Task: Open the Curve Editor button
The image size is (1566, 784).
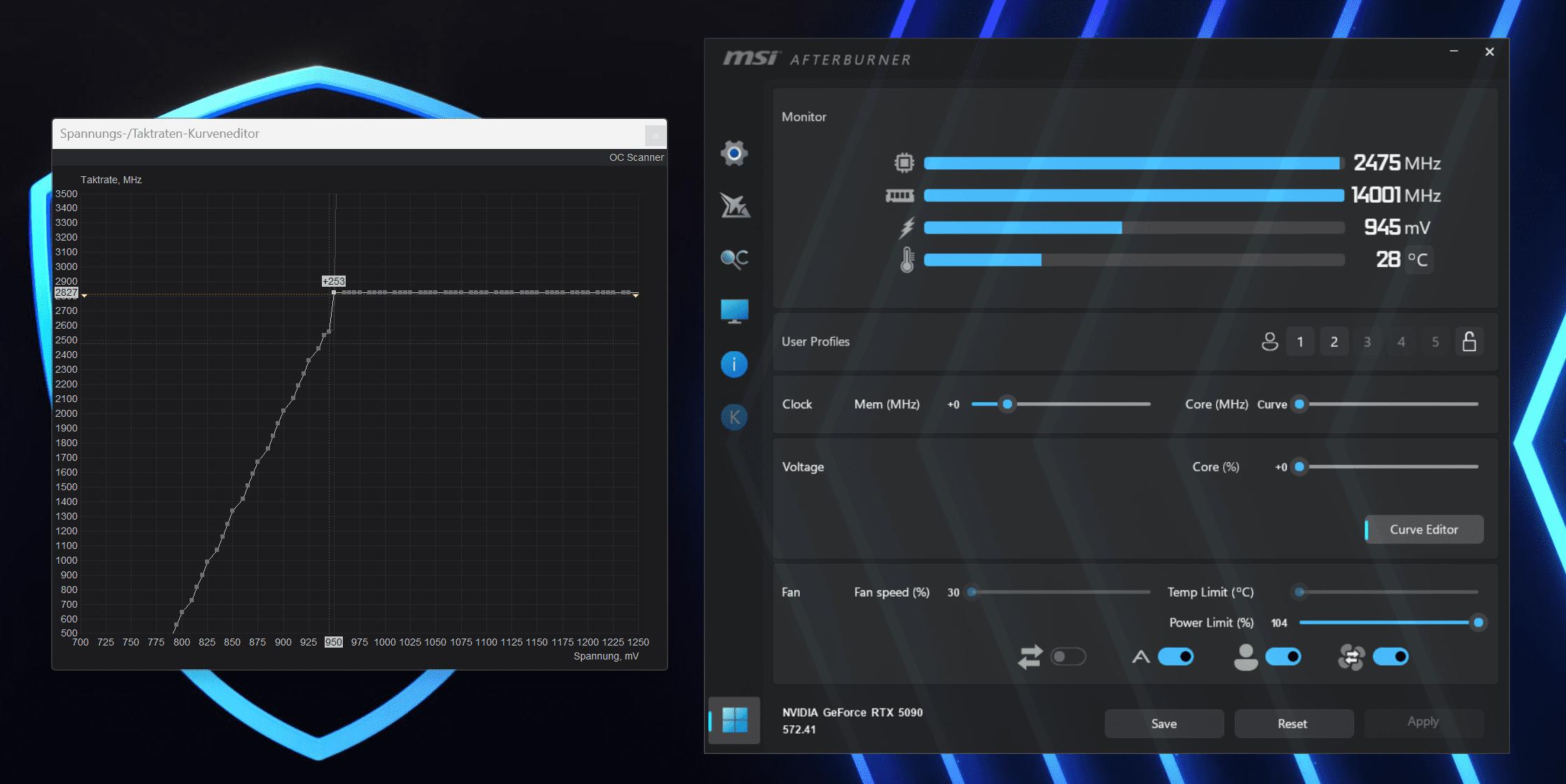Action: (1423, 529)
